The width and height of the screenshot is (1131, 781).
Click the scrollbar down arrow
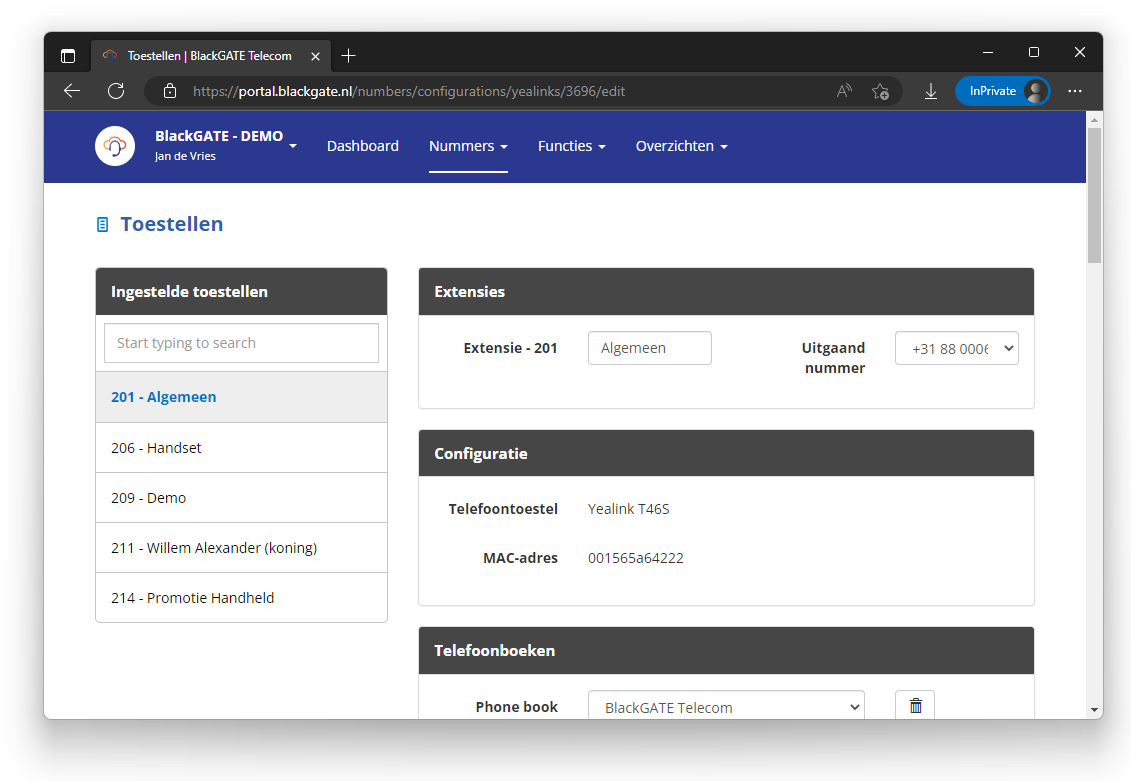click(x=1094, y=710)
